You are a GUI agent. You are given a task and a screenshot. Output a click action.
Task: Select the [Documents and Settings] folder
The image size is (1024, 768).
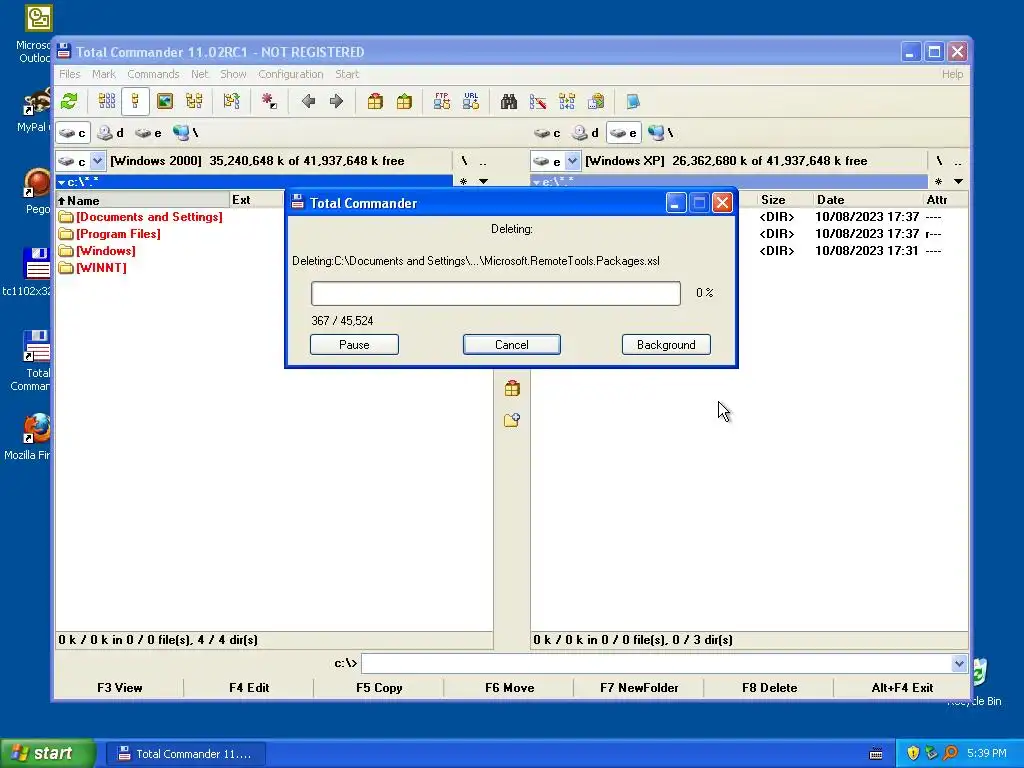(149, 217)
